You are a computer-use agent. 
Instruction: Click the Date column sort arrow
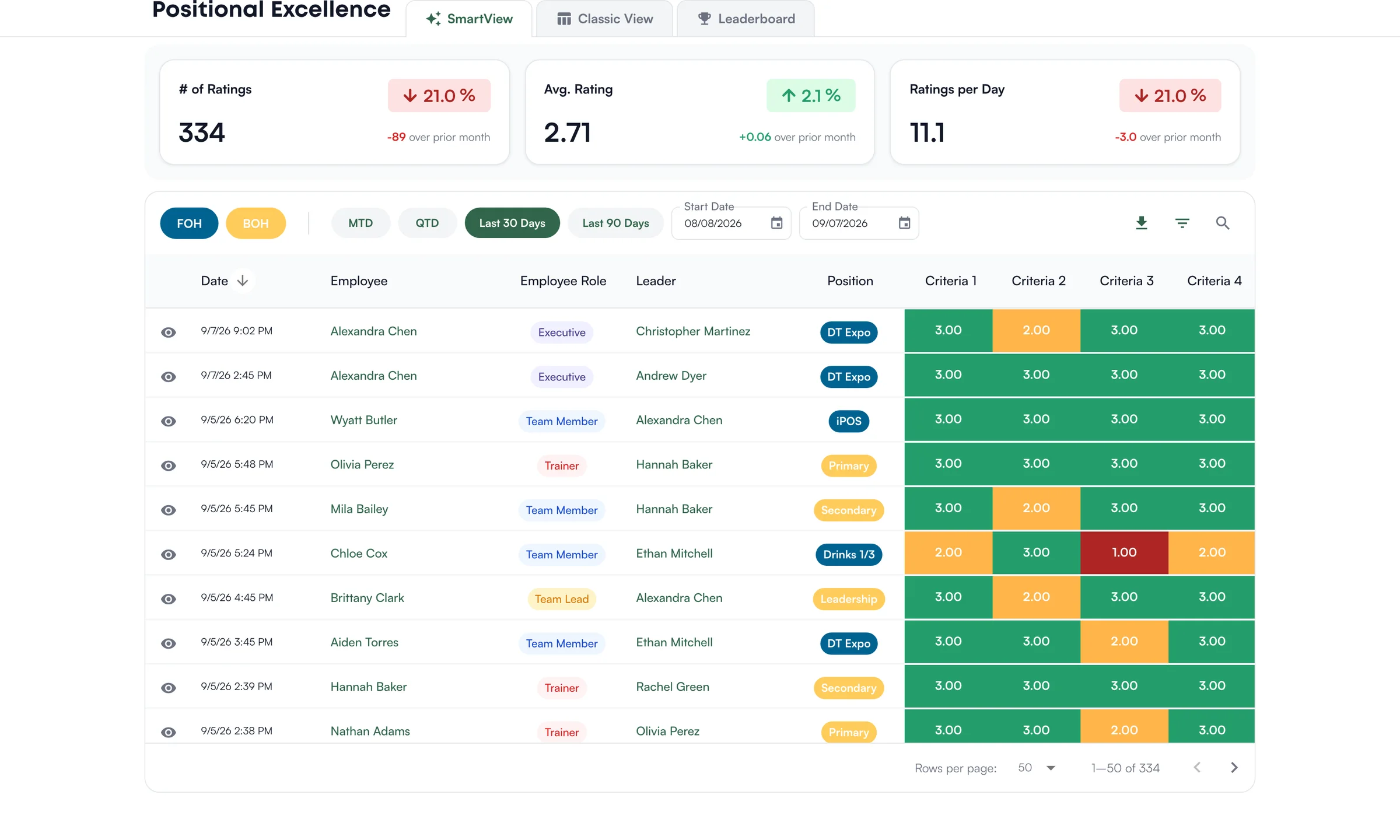tap(243, 281)
